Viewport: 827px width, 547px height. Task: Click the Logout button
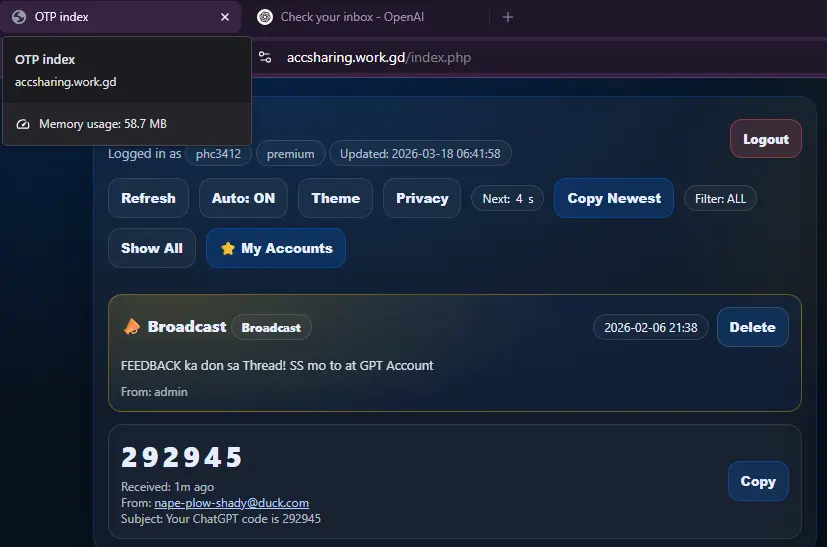766,139
